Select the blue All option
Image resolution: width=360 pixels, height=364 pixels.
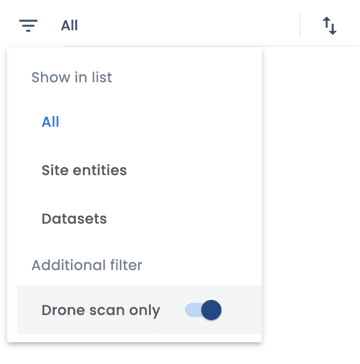tap(50, 122)
